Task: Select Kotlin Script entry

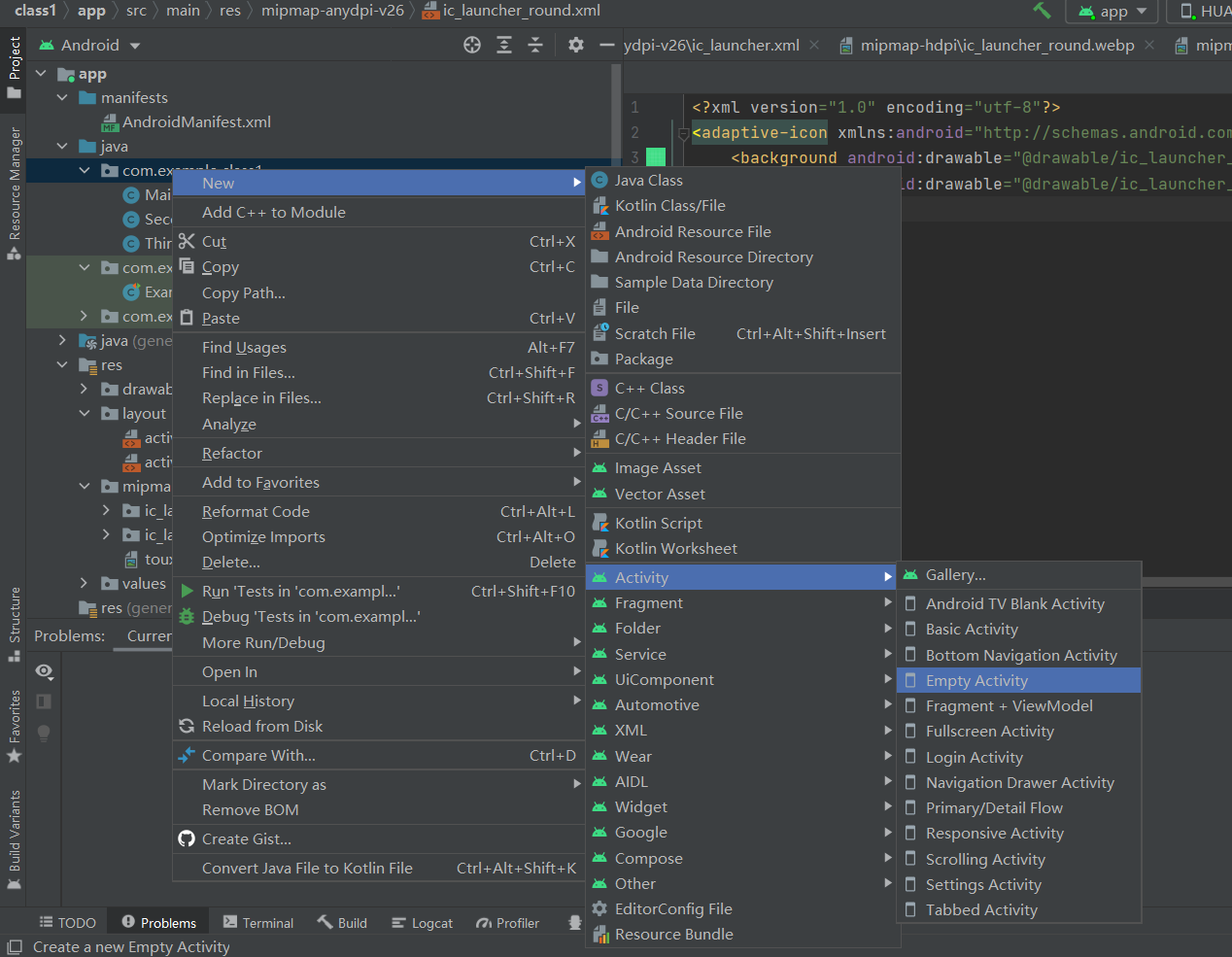Action: 743,524
